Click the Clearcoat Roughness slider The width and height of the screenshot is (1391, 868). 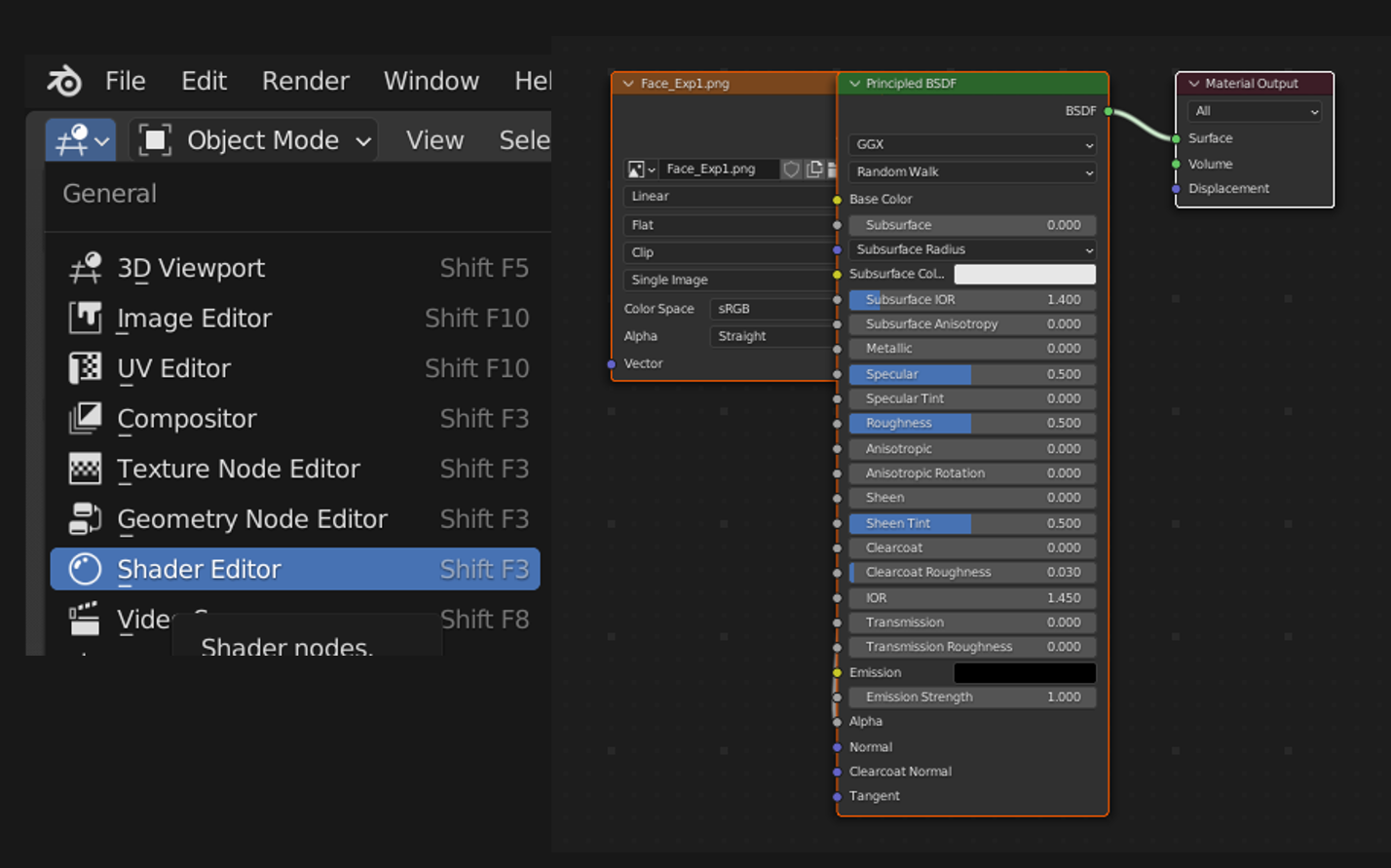pos(972,573)
